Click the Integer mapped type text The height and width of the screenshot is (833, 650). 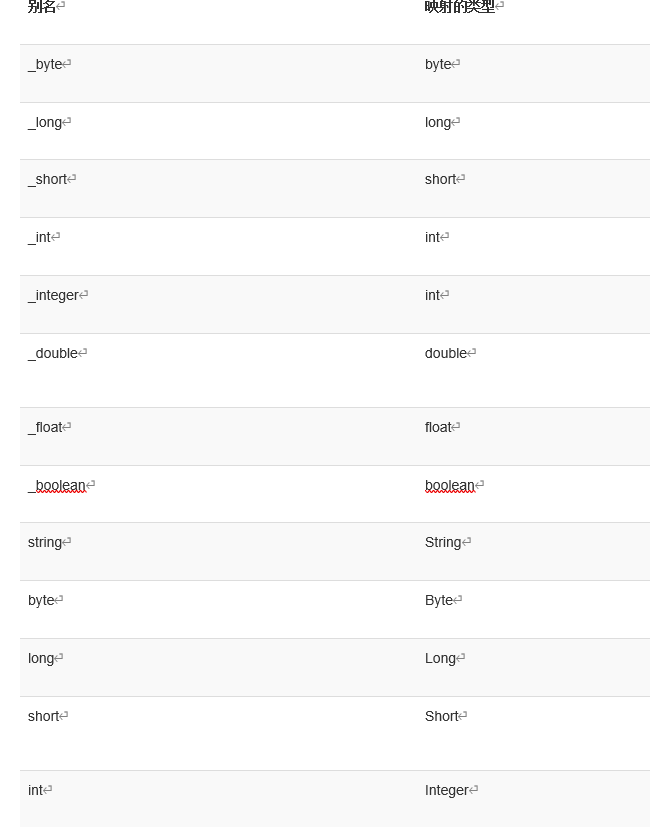point(447,790)
